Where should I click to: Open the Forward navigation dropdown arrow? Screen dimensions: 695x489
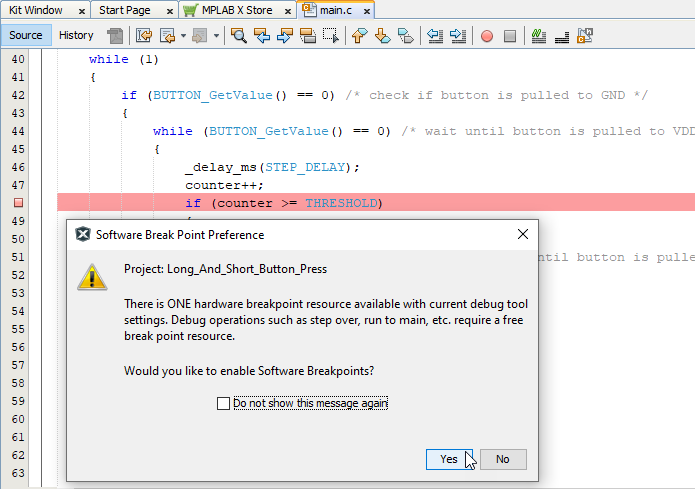217,36
